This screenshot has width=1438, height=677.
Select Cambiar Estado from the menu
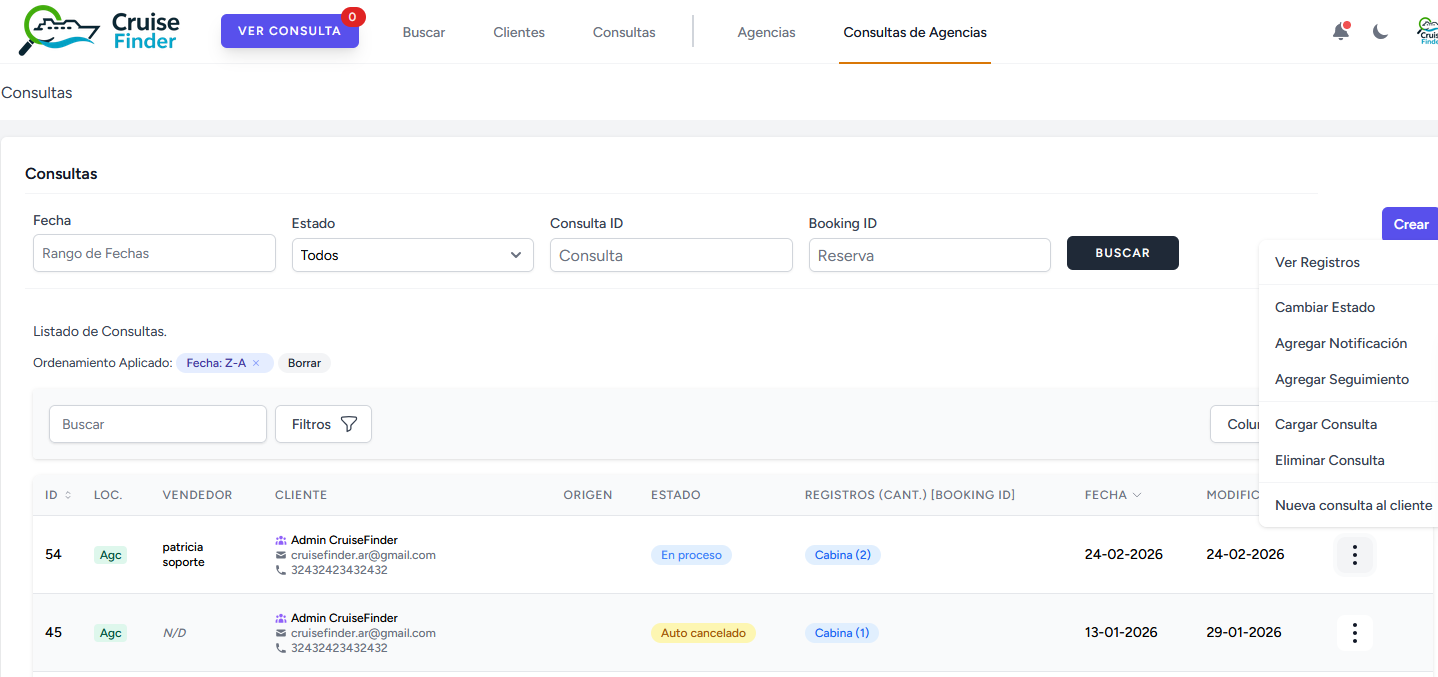click(1324, 307)
